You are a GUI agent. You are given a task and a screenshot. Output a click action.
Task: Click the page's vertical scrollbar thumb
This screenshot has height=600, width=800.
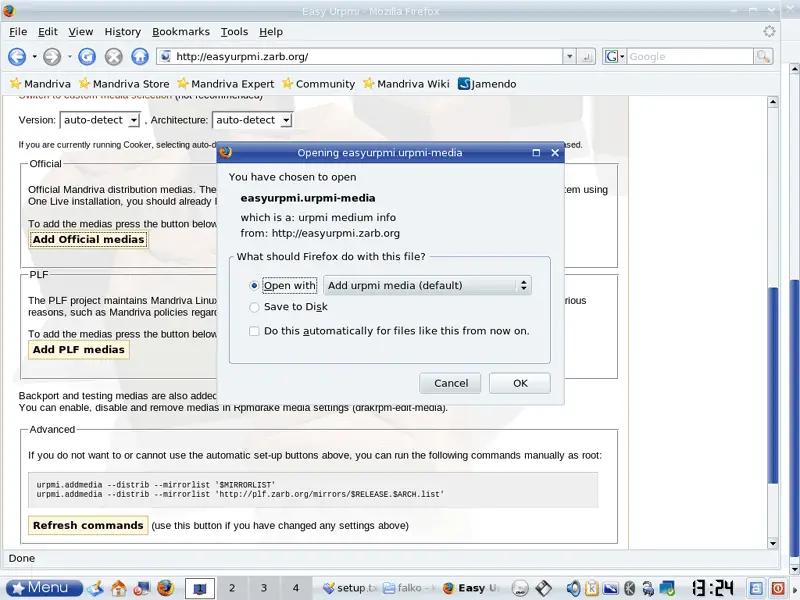[773, 386]
